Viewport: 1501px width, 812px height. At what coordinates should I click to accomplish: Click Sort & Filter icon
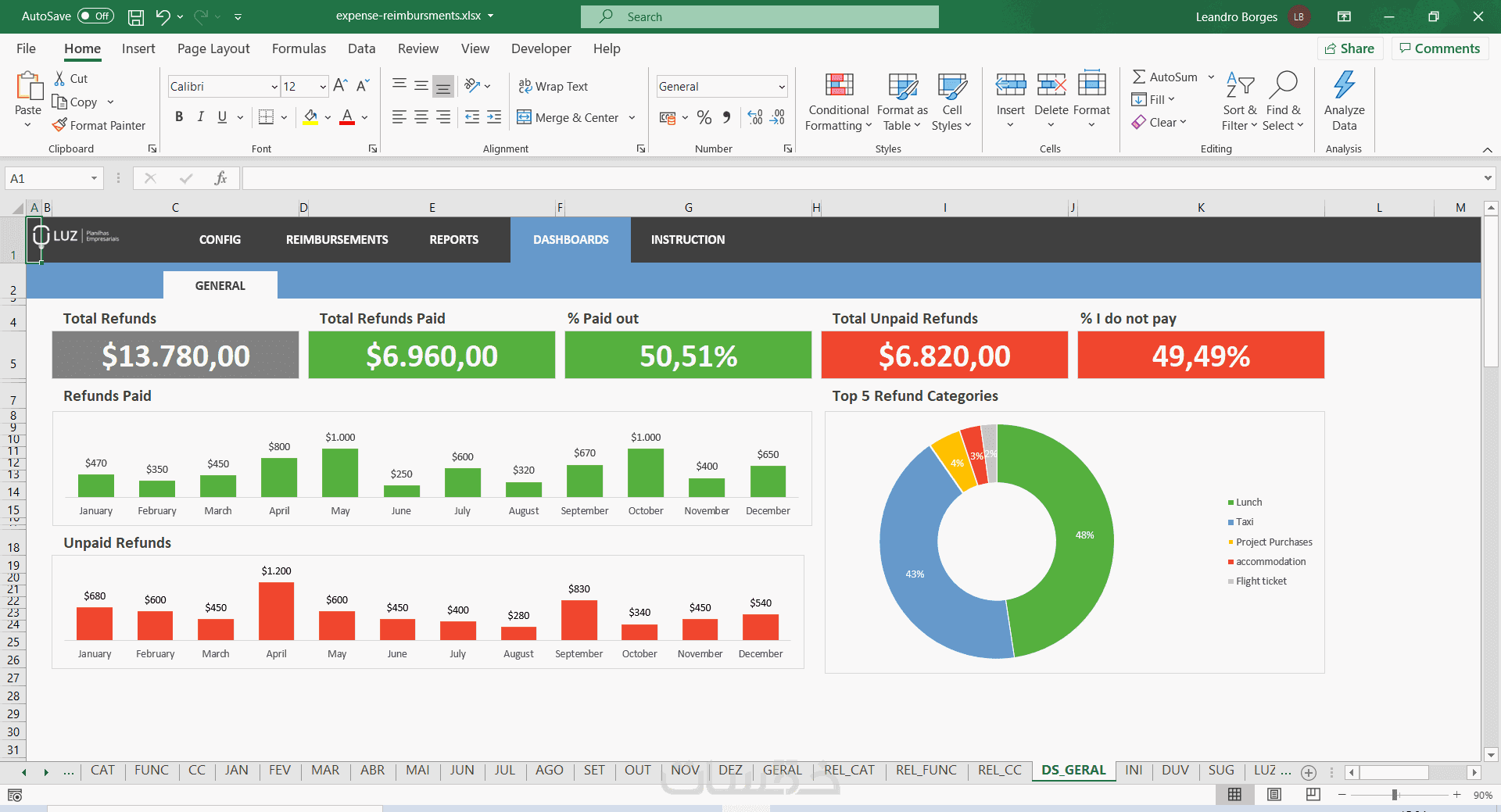coord(1240,84)
